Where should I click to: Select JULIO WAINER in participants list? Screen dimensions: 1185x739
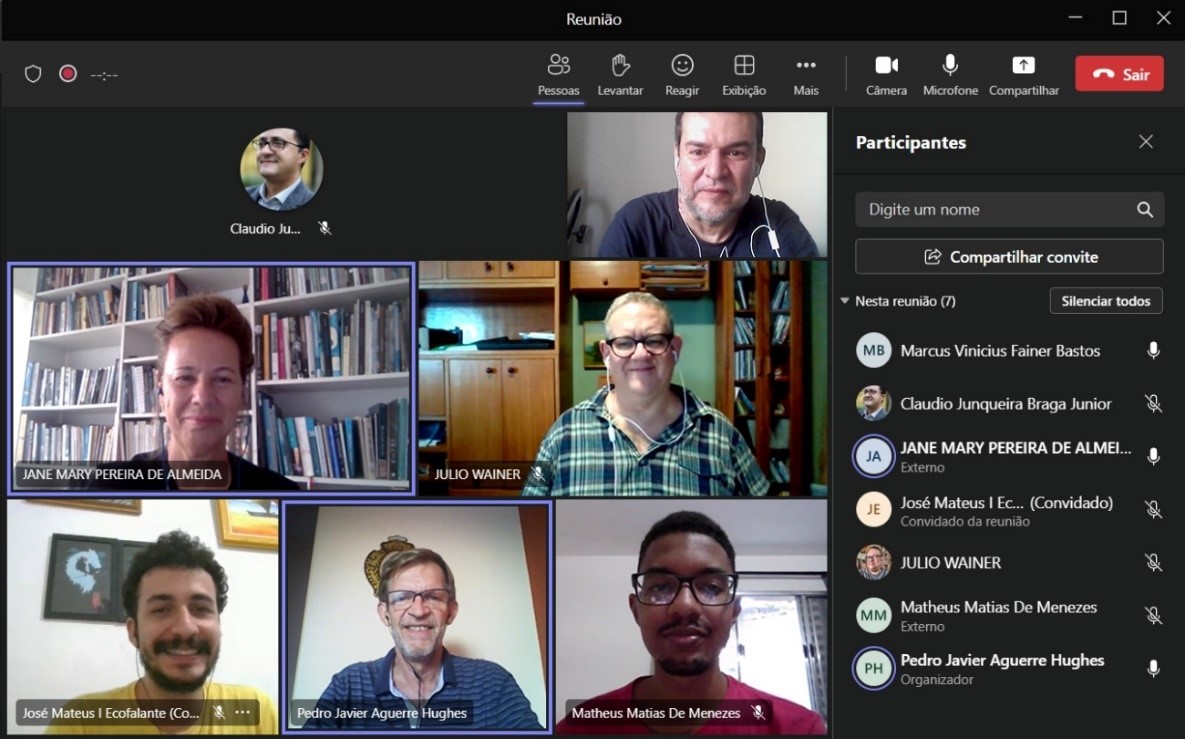tap(1009, 563)
